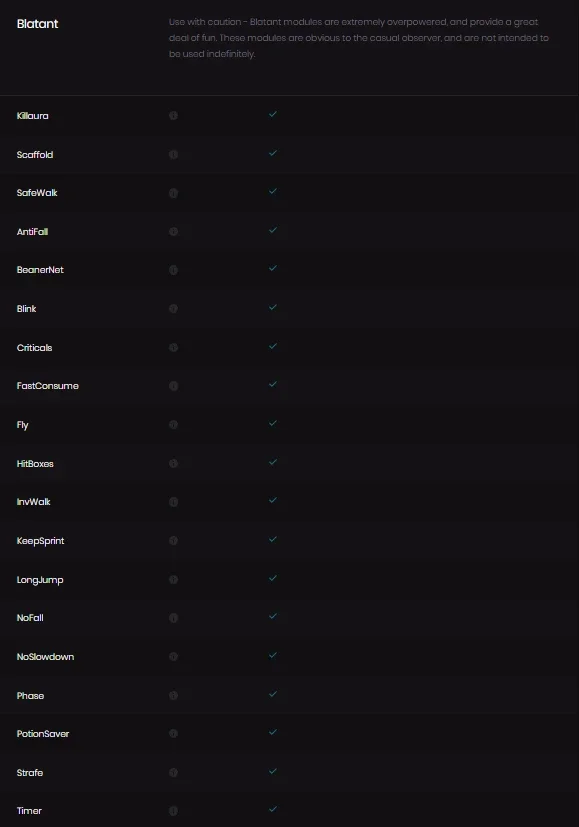Click the info icon for Criticals

[173, 348]
